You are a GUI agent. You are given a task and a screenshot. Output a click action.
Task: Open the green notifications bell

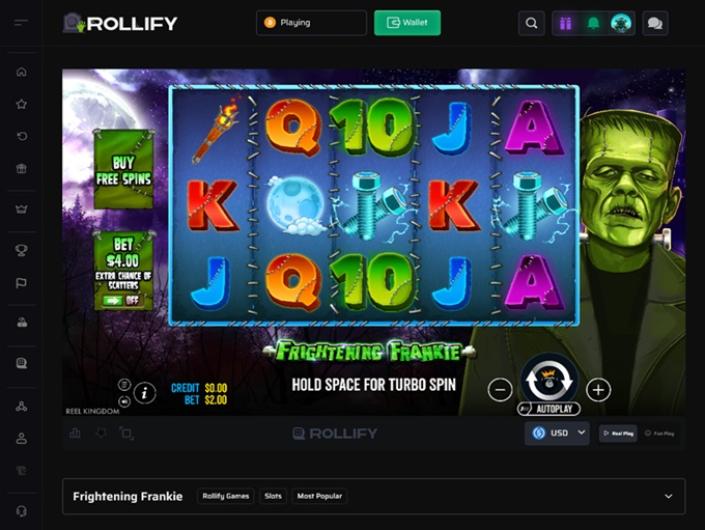[x=593, y=23]
